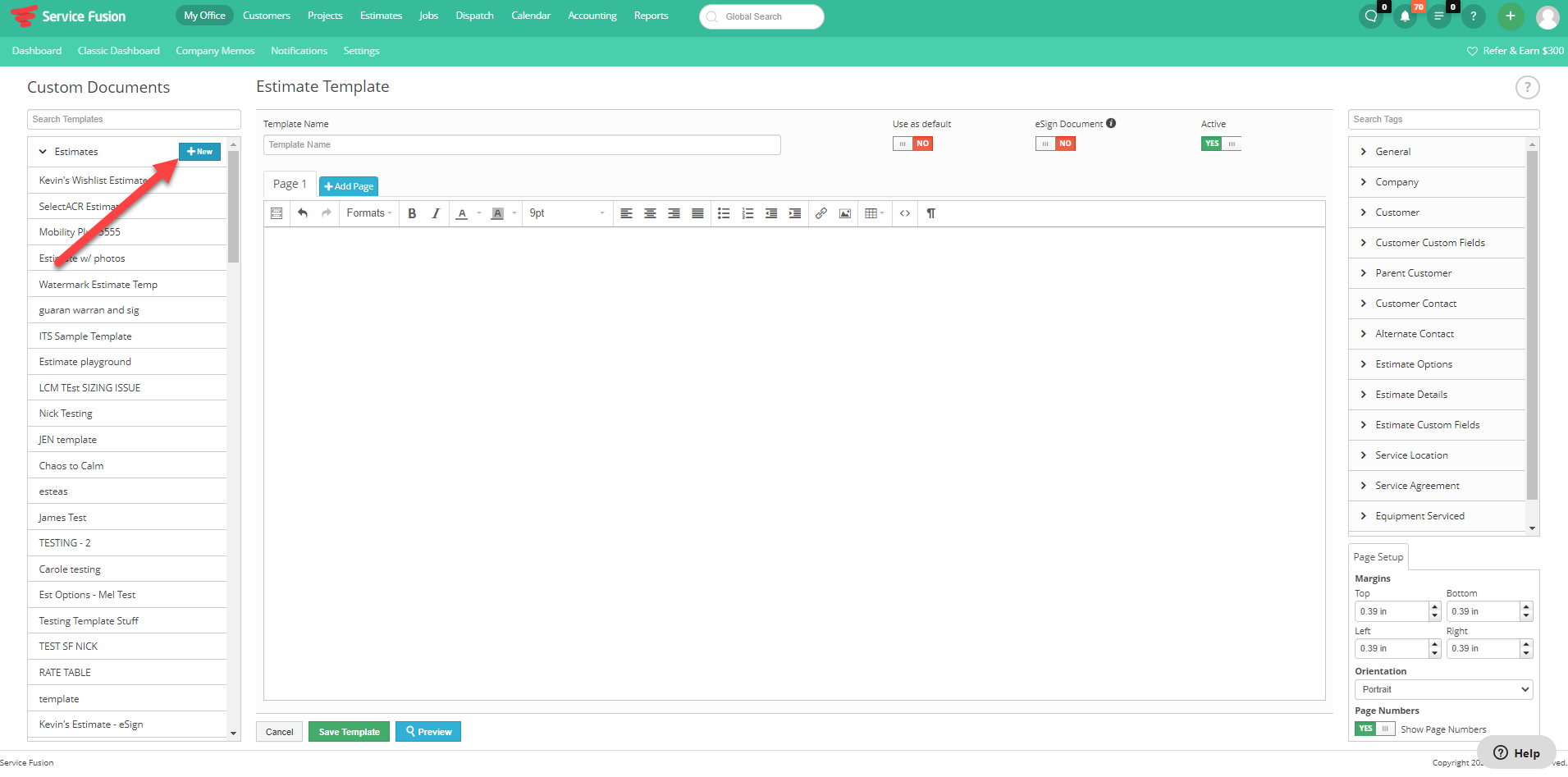Redo the editor action
This screenshot has width=1568, height=777.
(326, 213)
